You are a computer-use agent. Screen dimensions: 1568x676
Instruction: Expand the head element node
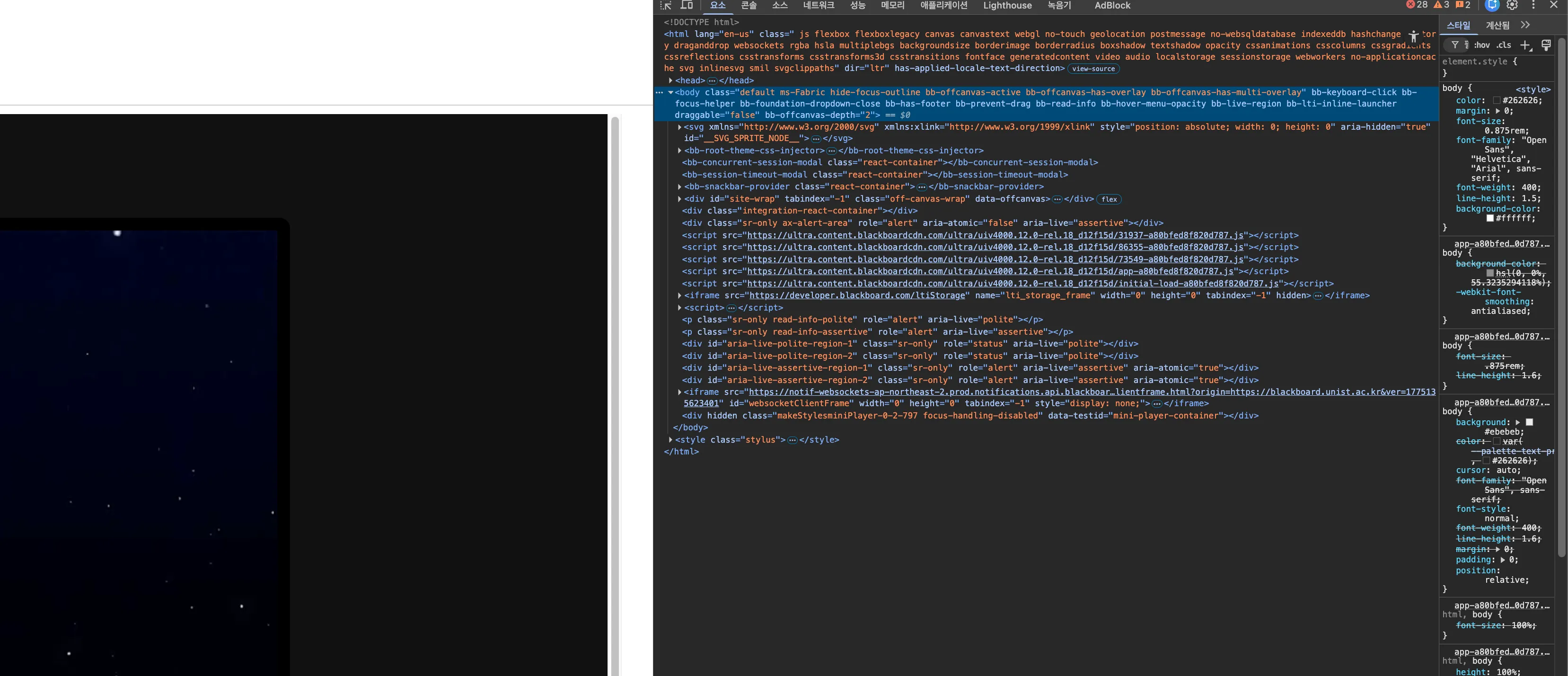[x=671, y=80]
